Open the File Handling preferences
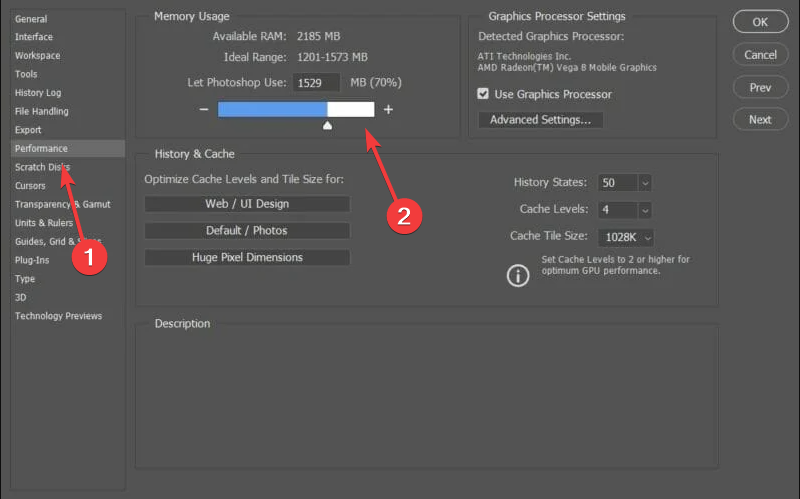The image size is (800, 499). [x=41, y=111]
